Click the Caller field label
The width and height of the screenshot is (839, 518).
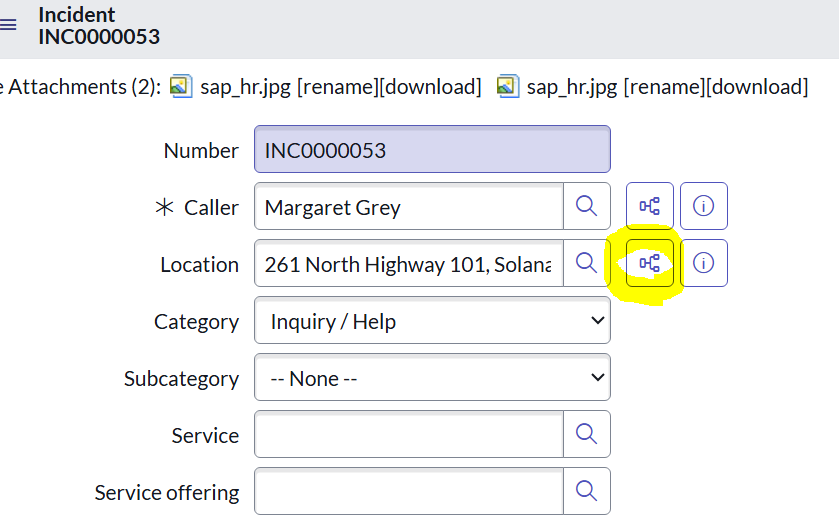coord(211,208)
